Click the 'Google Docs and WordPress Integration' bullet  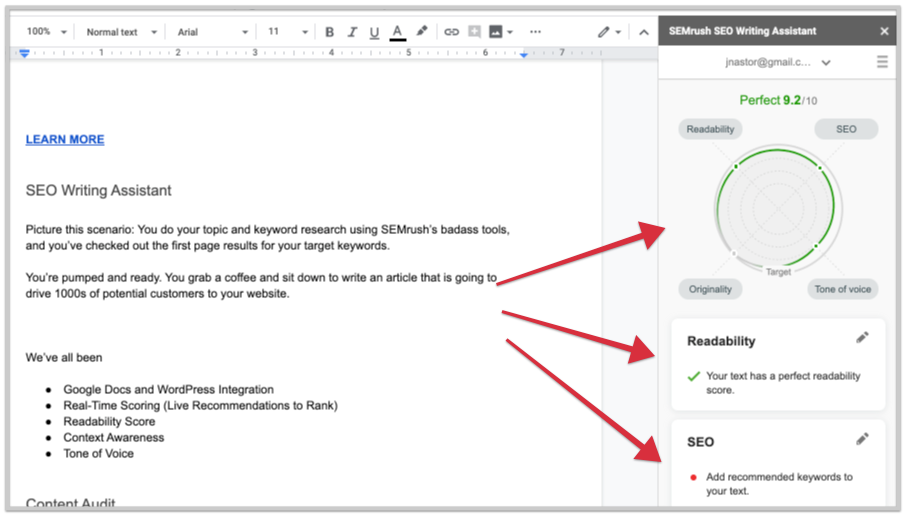click(168, 389)
